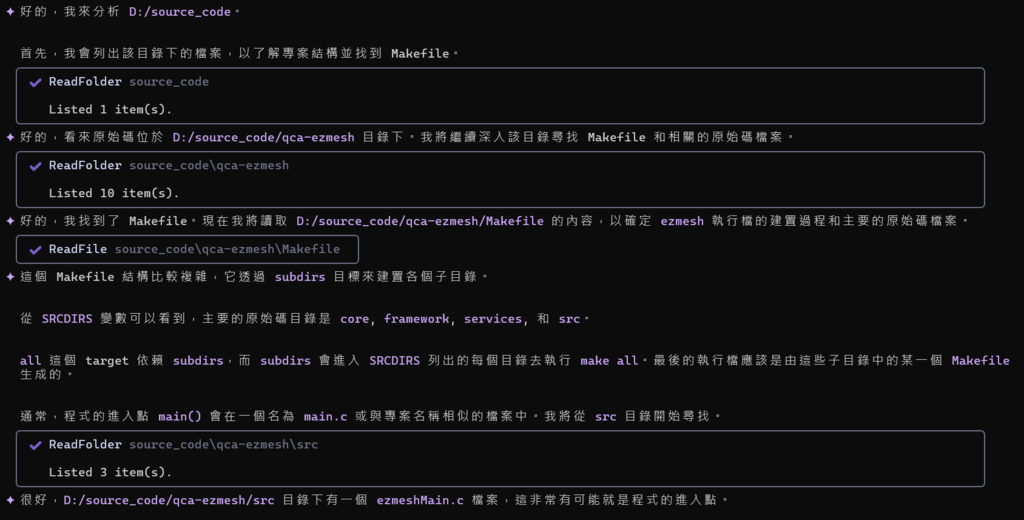Click the 'Listed 10 item(s).' result text
Screen dimensions: 1024x520
pyautogui.click(x=114, y=193)
